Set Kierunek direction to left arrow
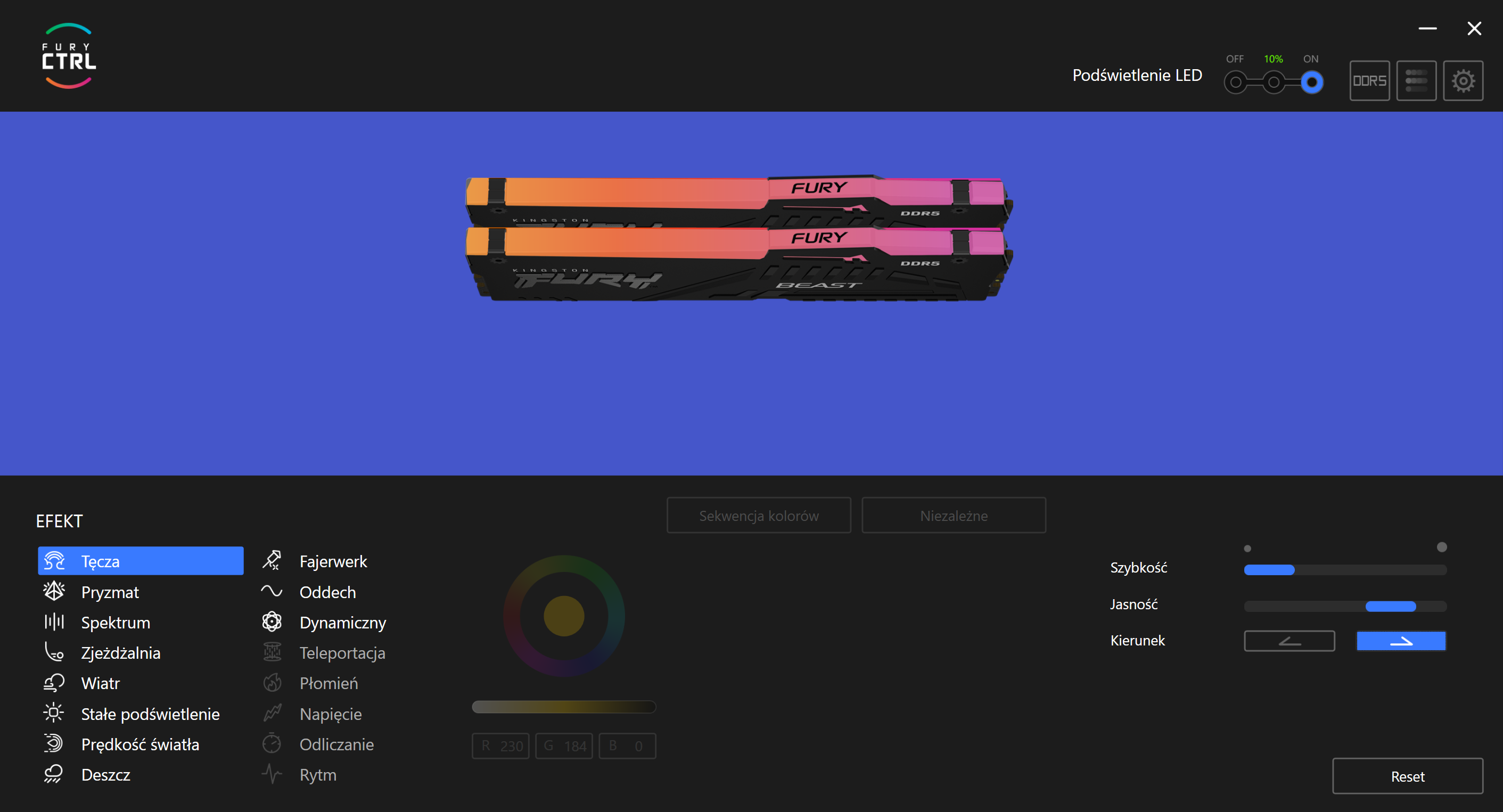This screenshot has width=1503, height=812. [x=1289, y=641]
